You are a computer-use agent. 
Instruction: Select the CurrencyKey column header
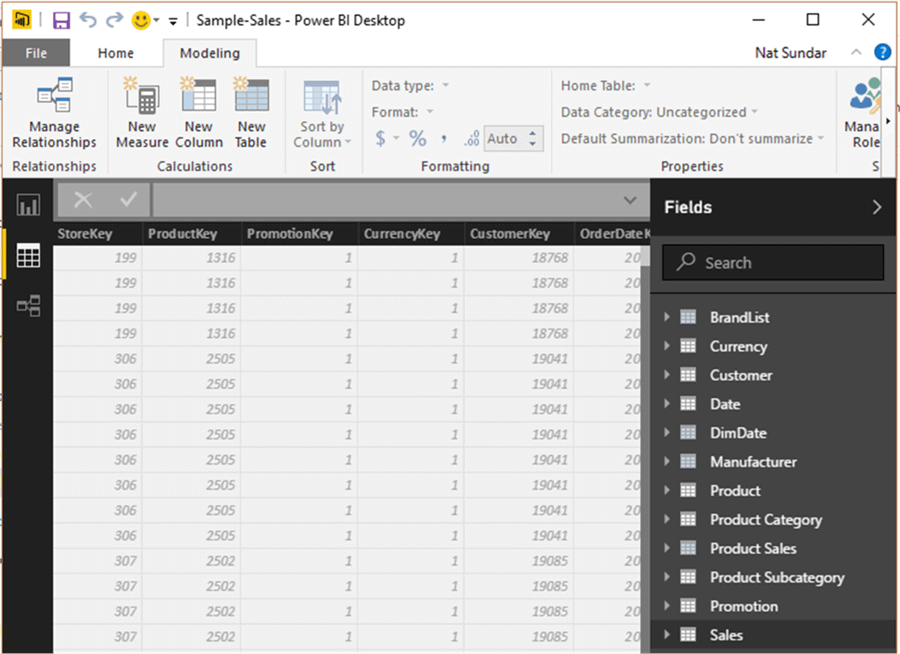coord(412,234)
